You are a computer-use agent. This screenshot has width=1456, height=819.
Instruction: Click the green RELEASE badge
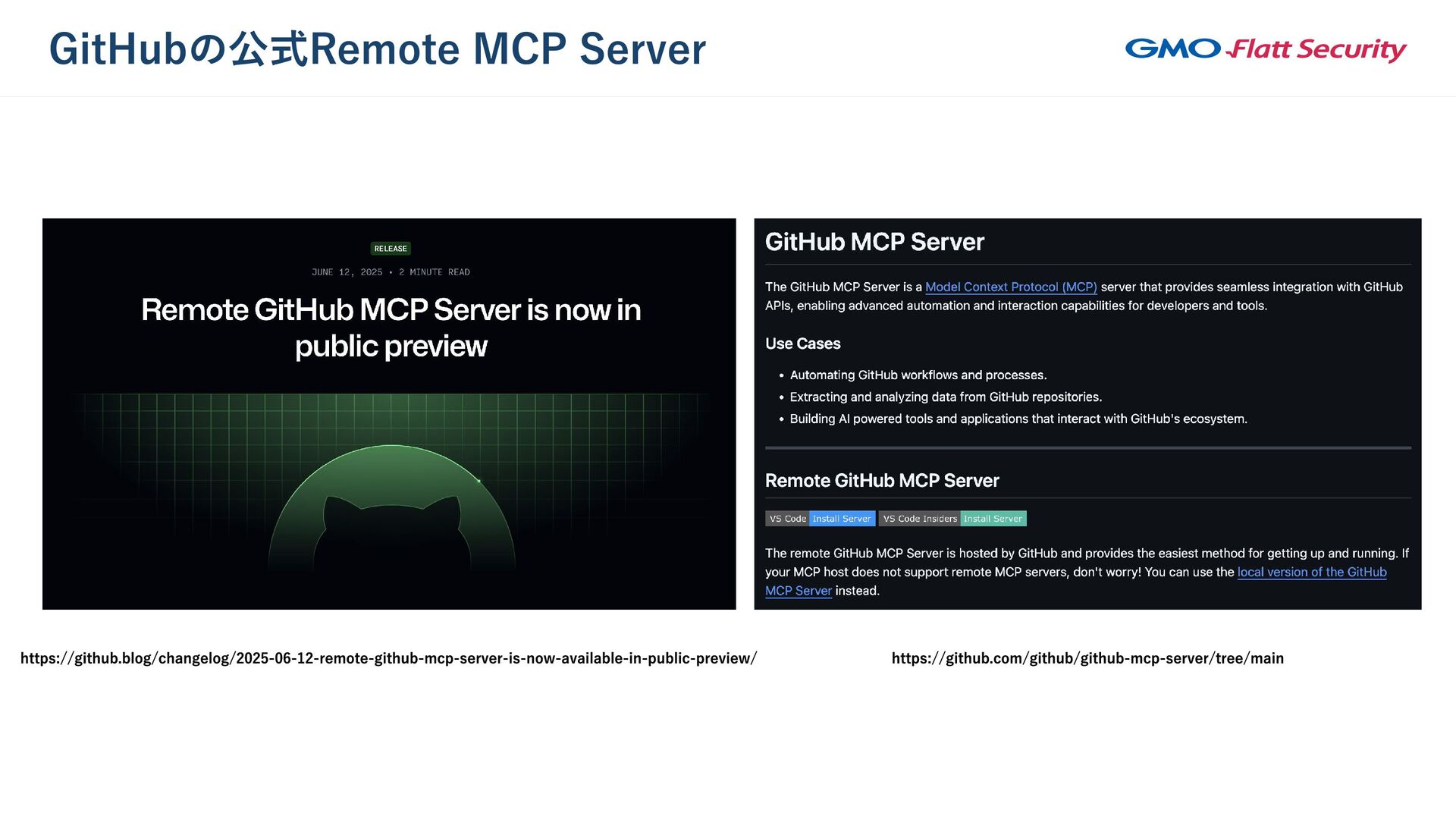coord(391,249)
